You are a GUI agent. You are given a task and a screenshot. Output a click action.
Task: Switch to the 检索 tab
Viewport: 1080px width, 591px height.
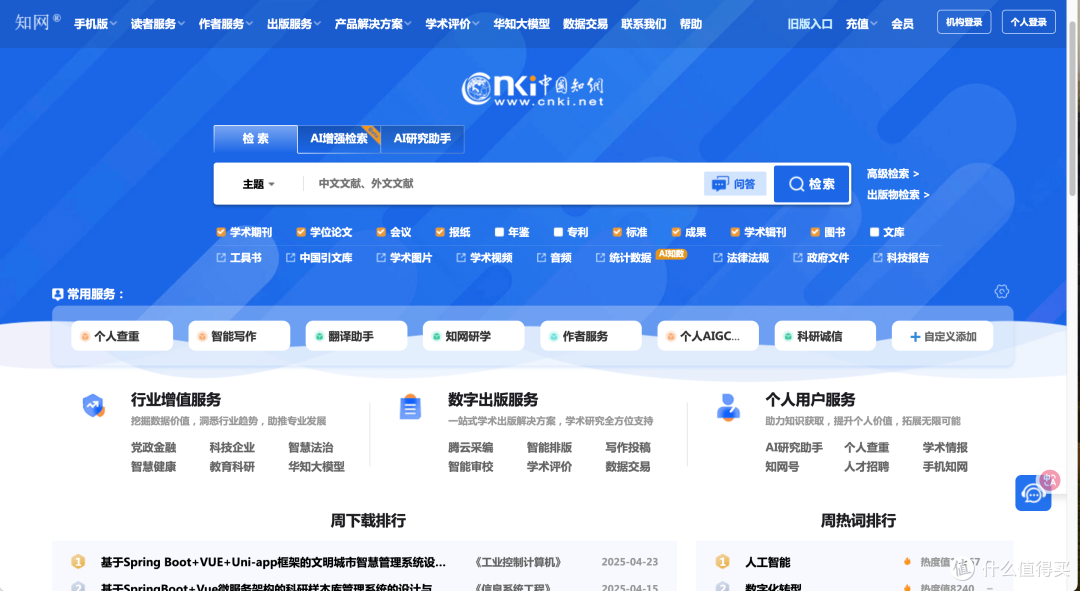pyautogui.click(x=256, y=139)
